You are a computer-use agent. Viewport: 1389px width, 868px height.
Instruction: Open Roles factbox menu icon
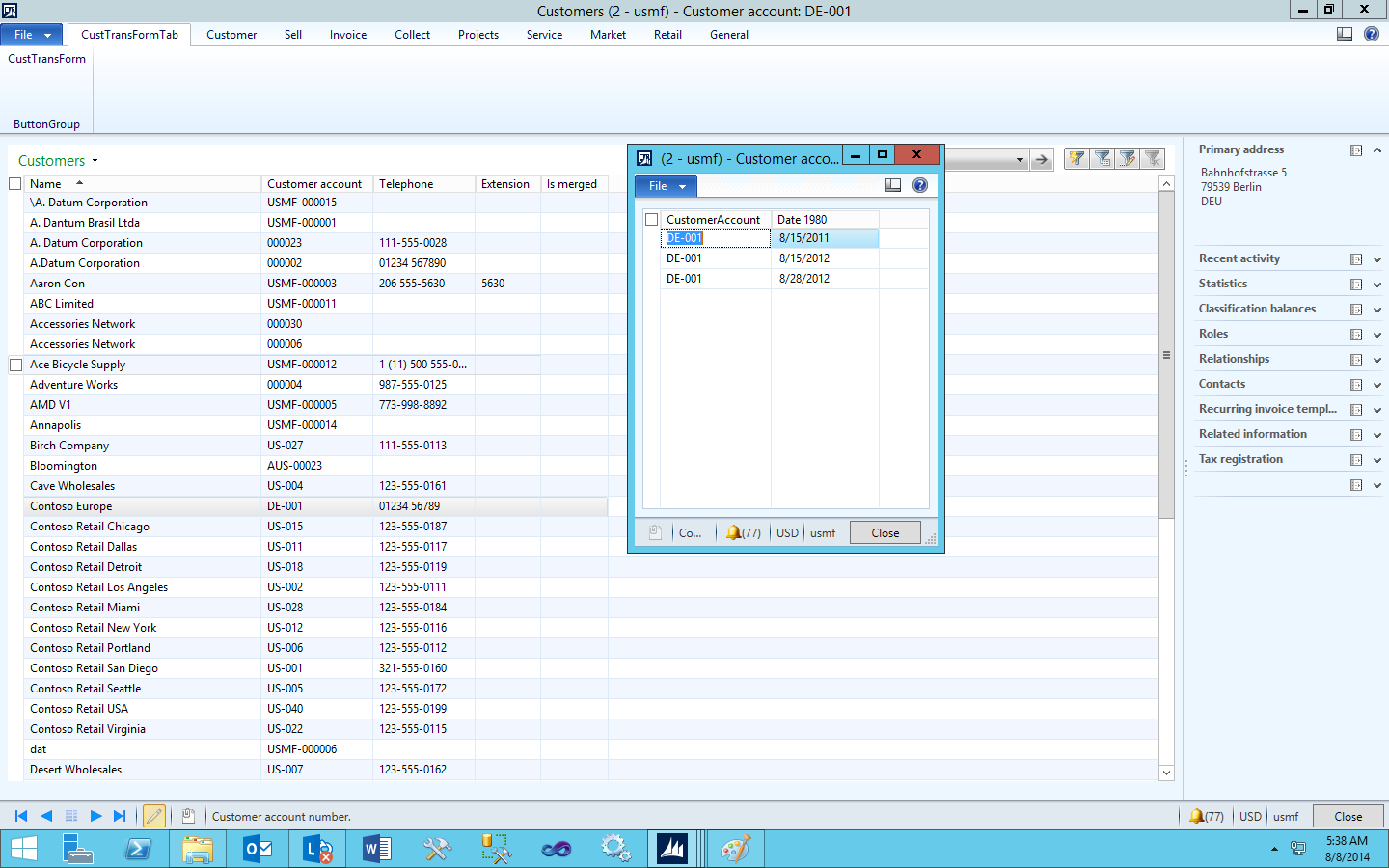(x=1356, y=335)
